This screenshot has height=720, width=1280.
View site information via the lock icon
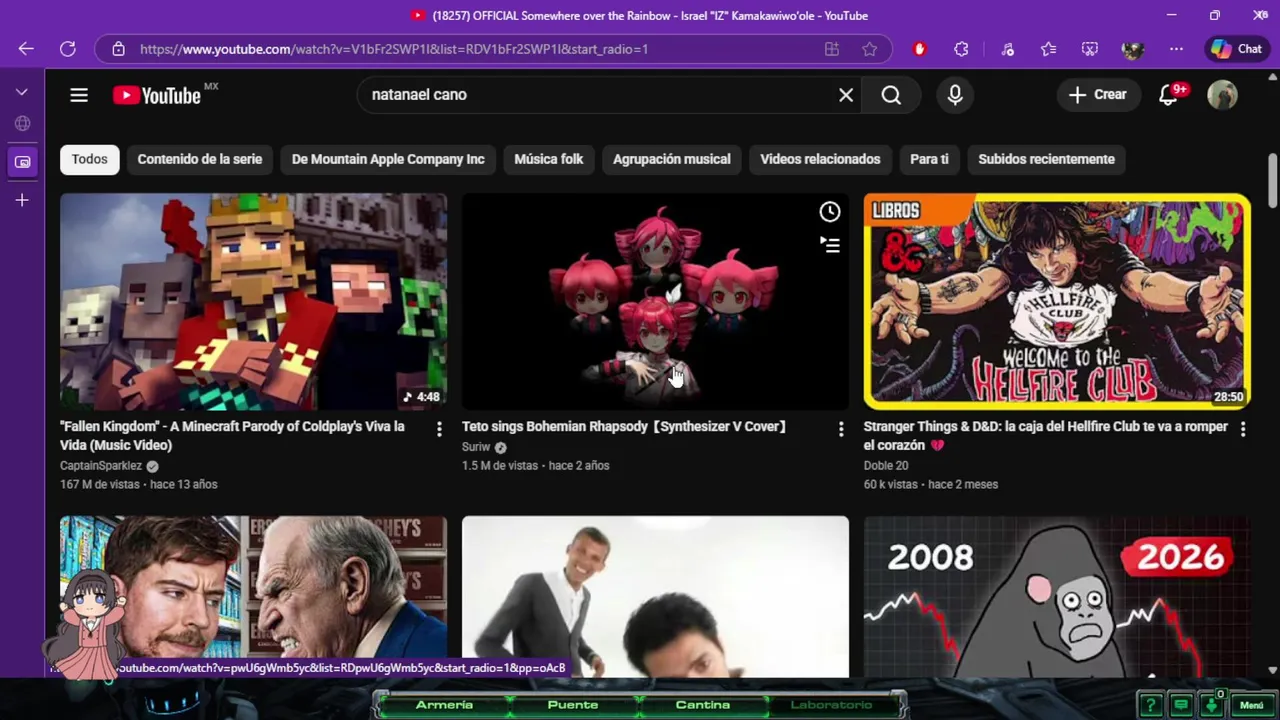(x=118, y=49)
